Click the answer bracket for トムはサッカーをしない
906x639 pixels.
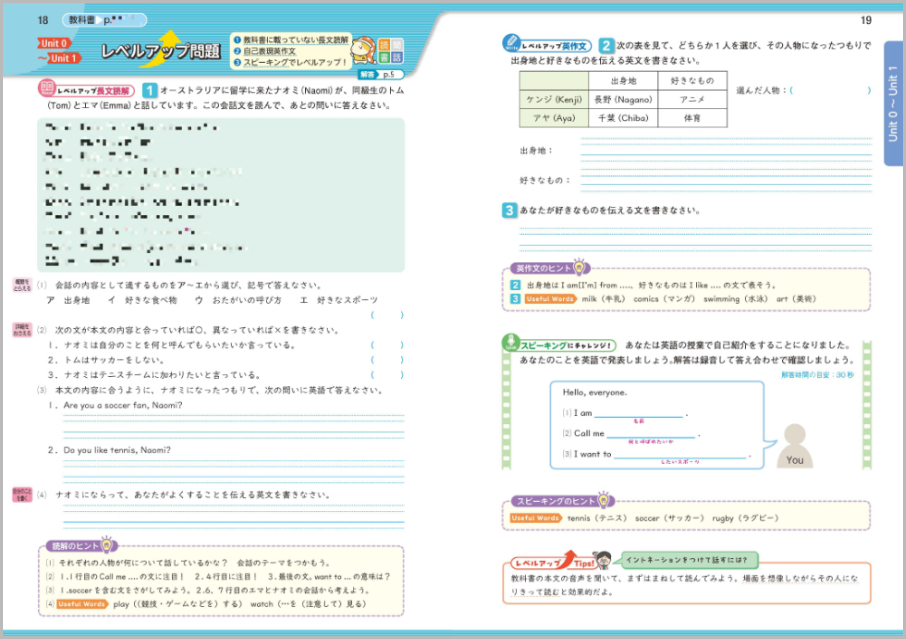[x=387, y=360]
